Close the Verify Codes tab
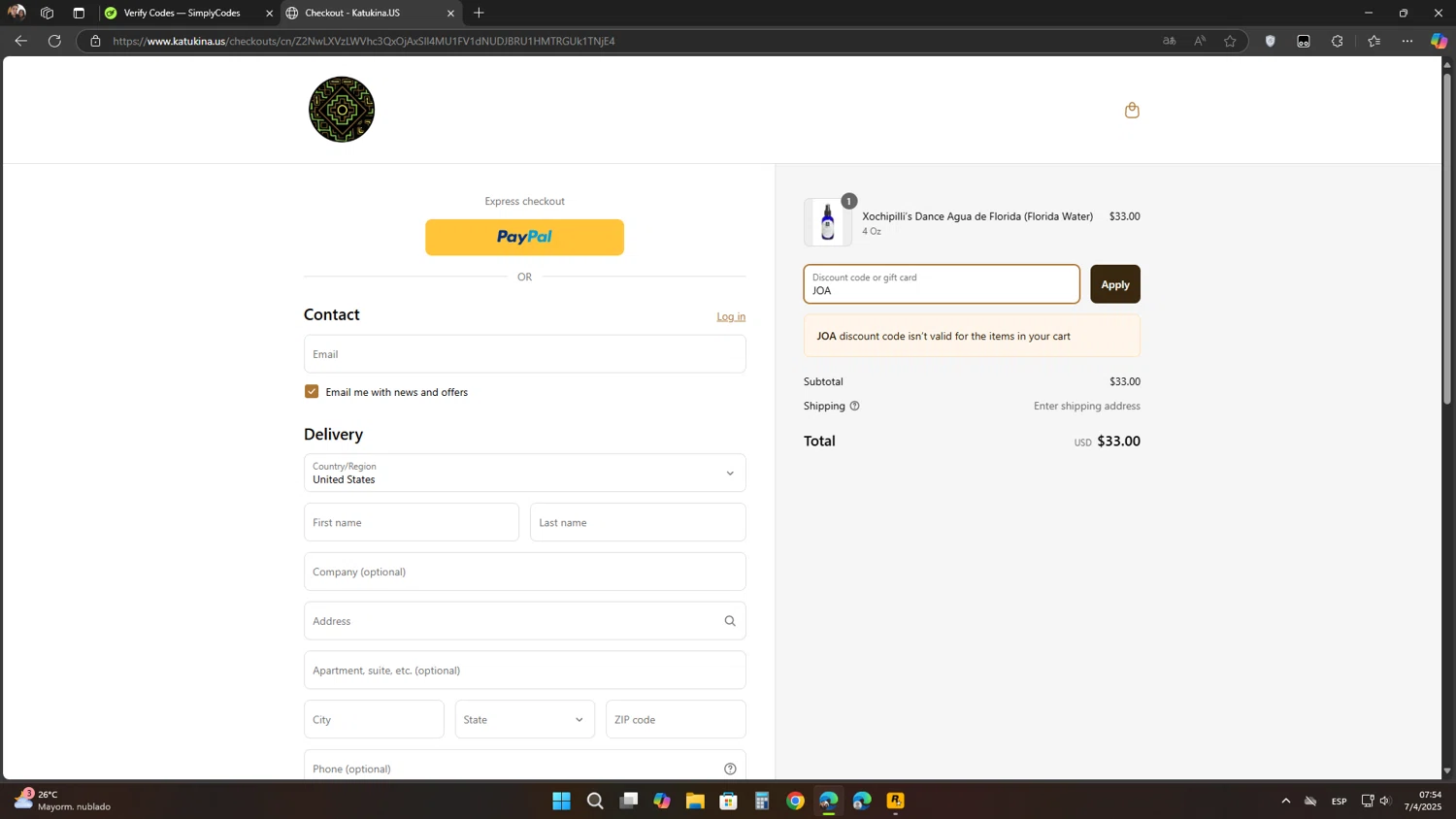The image size is (1456, 819). click(x=269, y=13)
